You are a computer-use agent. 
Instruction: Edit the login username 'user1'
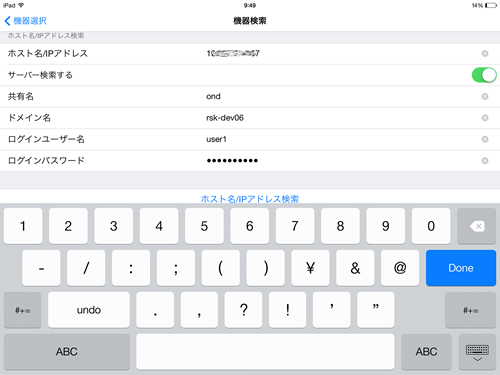[216, 139]
